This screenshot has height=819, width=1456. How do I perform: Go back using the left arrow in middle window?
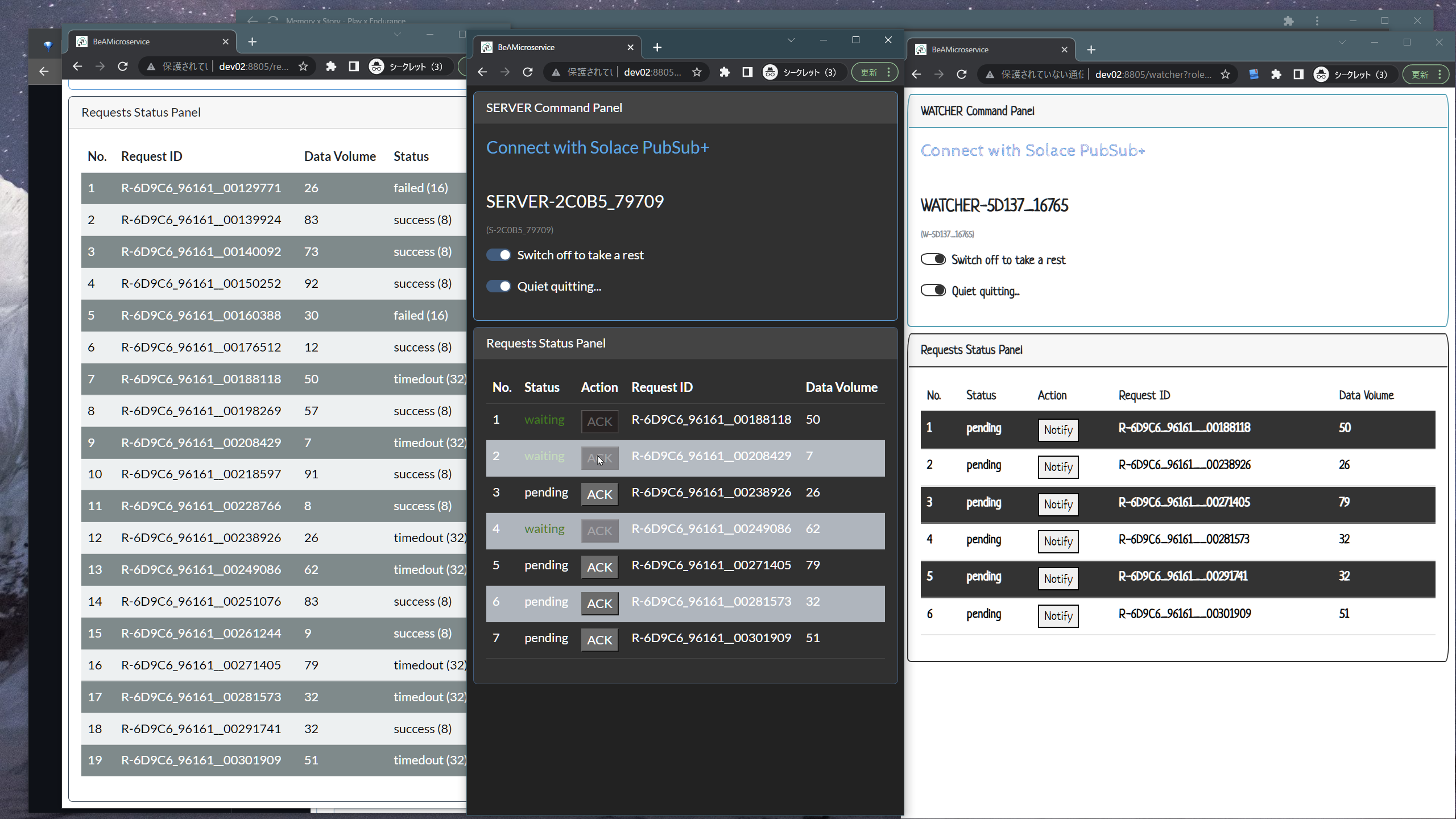click(x=482, y=72)
